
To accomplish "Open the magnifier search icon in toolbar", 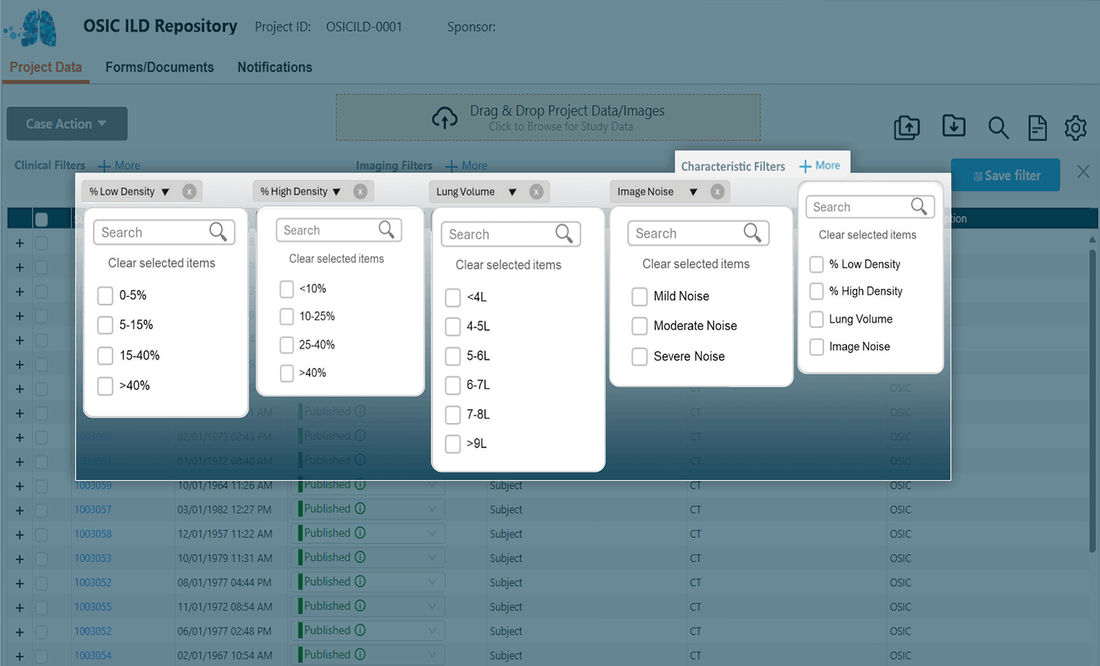I will (x=998, y=127).
